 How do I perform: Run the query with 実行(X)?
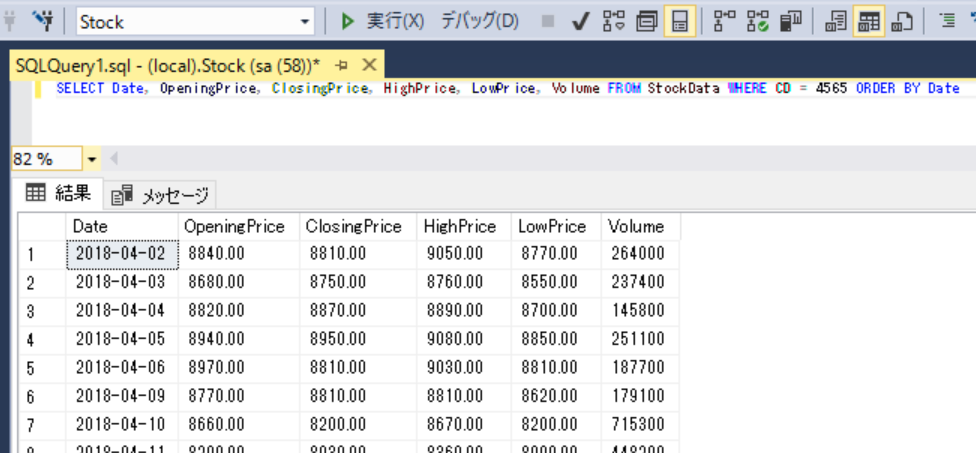pyautogui.click(x=382, y=22)
